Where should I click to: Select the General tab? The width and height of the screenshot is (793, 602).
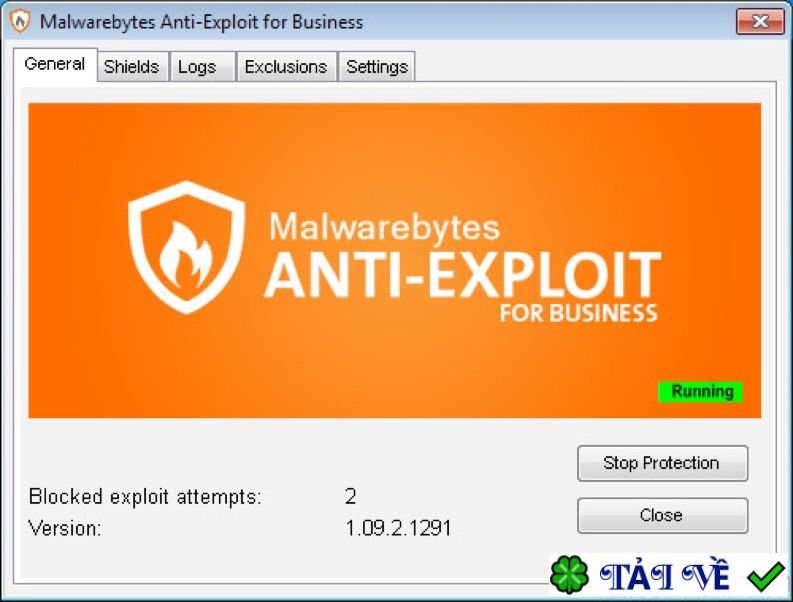click(55, 64)
